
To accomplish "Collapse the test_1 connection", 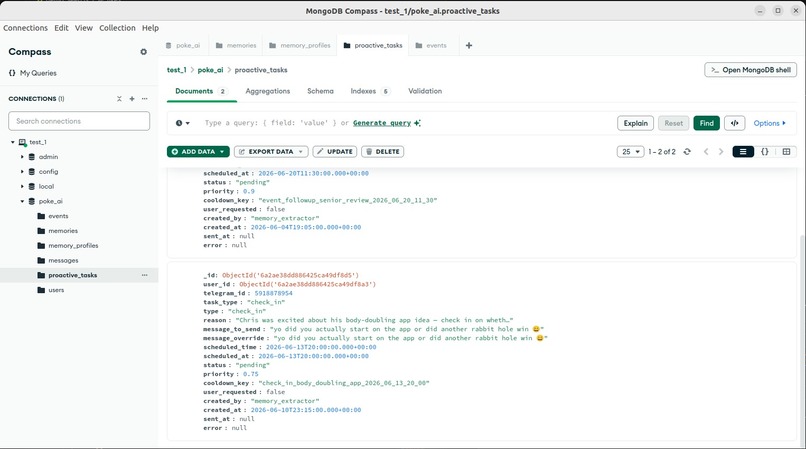I will click(x=13, y=142).
